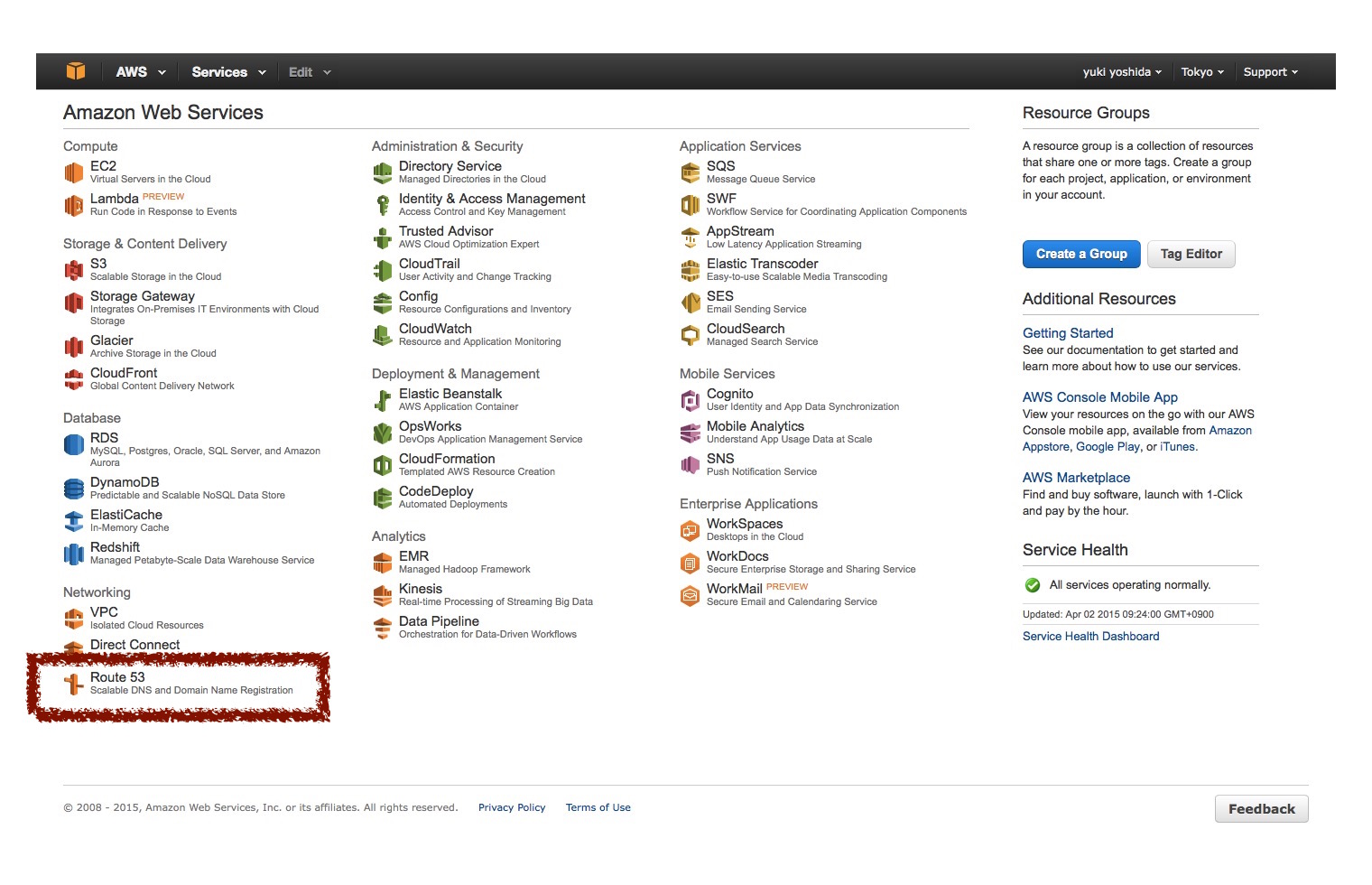Open the Data Pipeline service link
Viewport: 1372px width, 885px height.
439,621
